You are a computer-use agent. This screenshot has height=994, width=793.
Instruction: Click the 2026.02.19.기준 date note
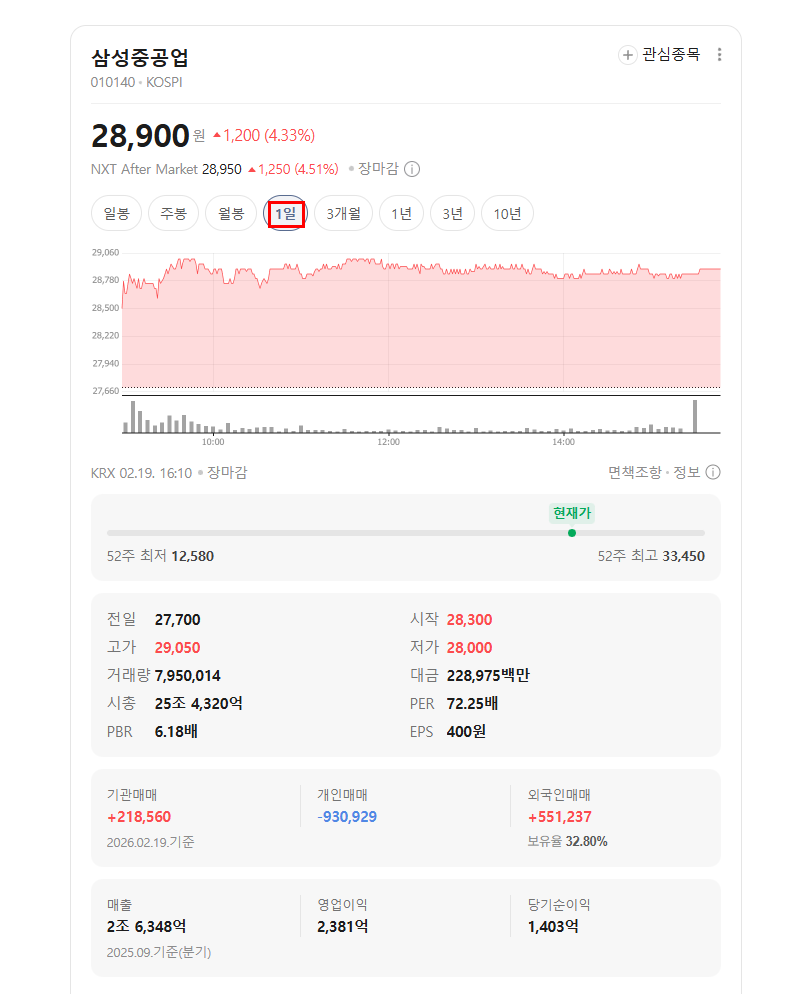coord(150,842)
